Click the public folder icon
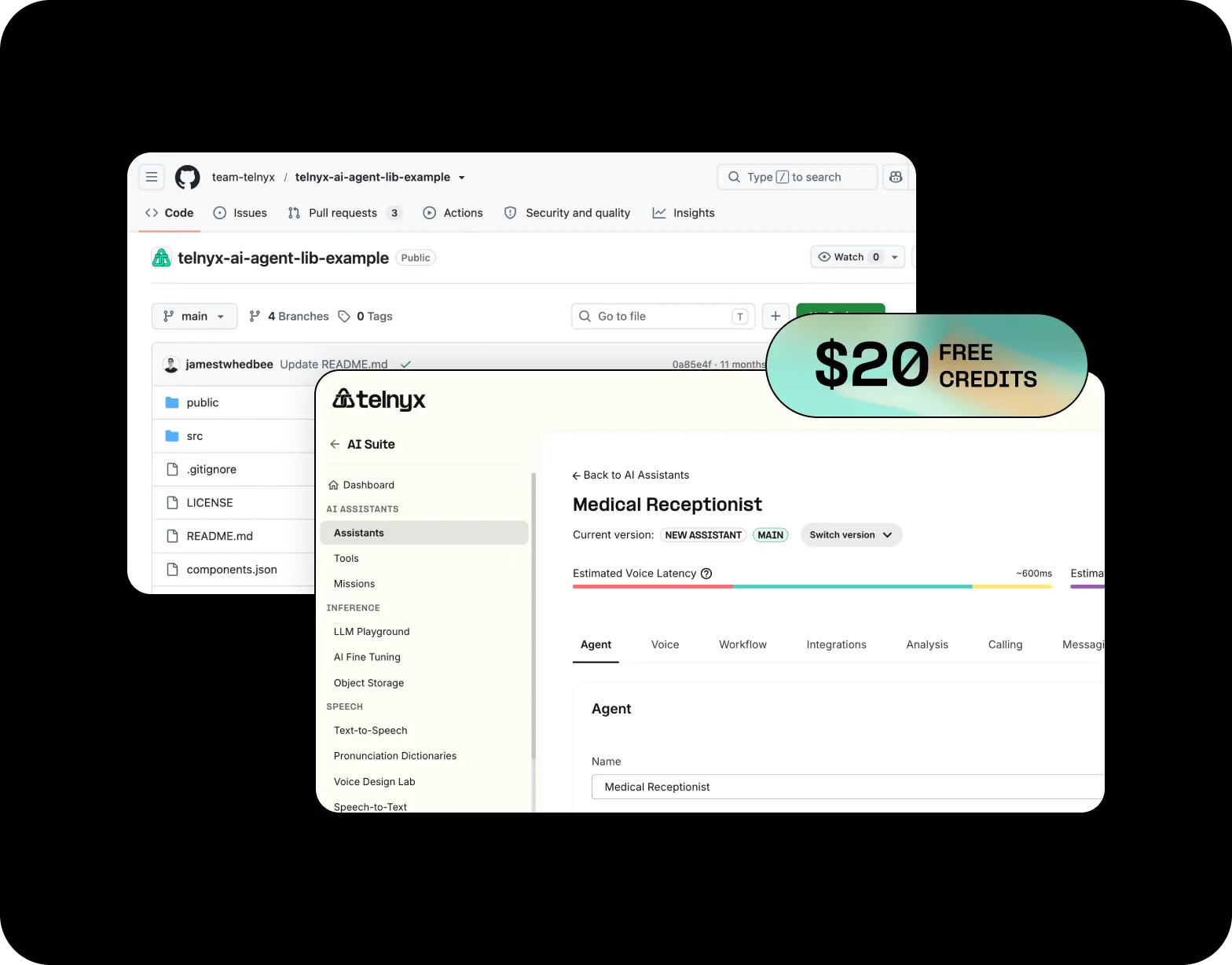 (x=172, y=402)
